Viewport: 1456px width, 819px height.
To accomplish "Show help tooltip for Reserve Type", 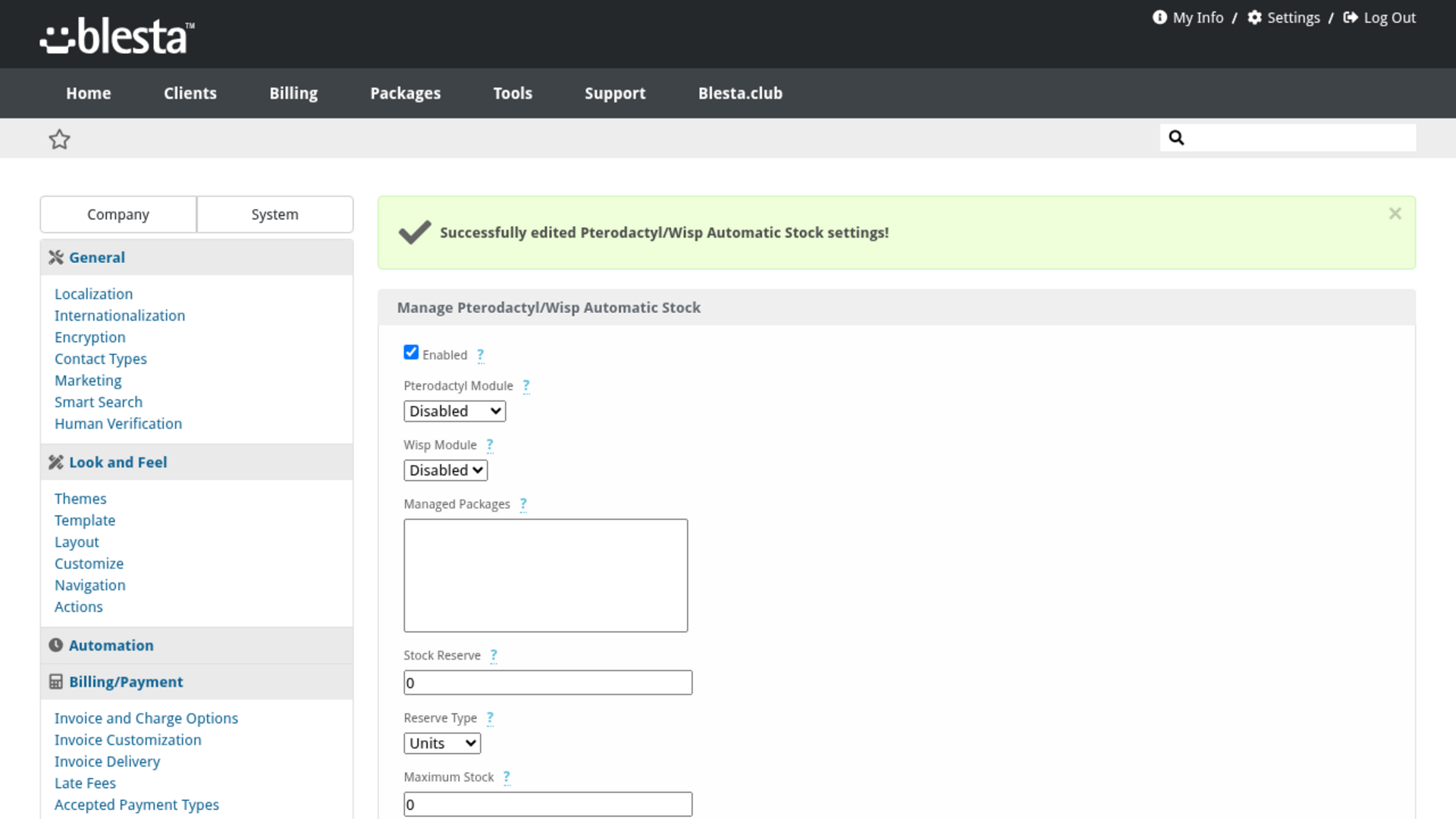I will click(x=490, y=718).
